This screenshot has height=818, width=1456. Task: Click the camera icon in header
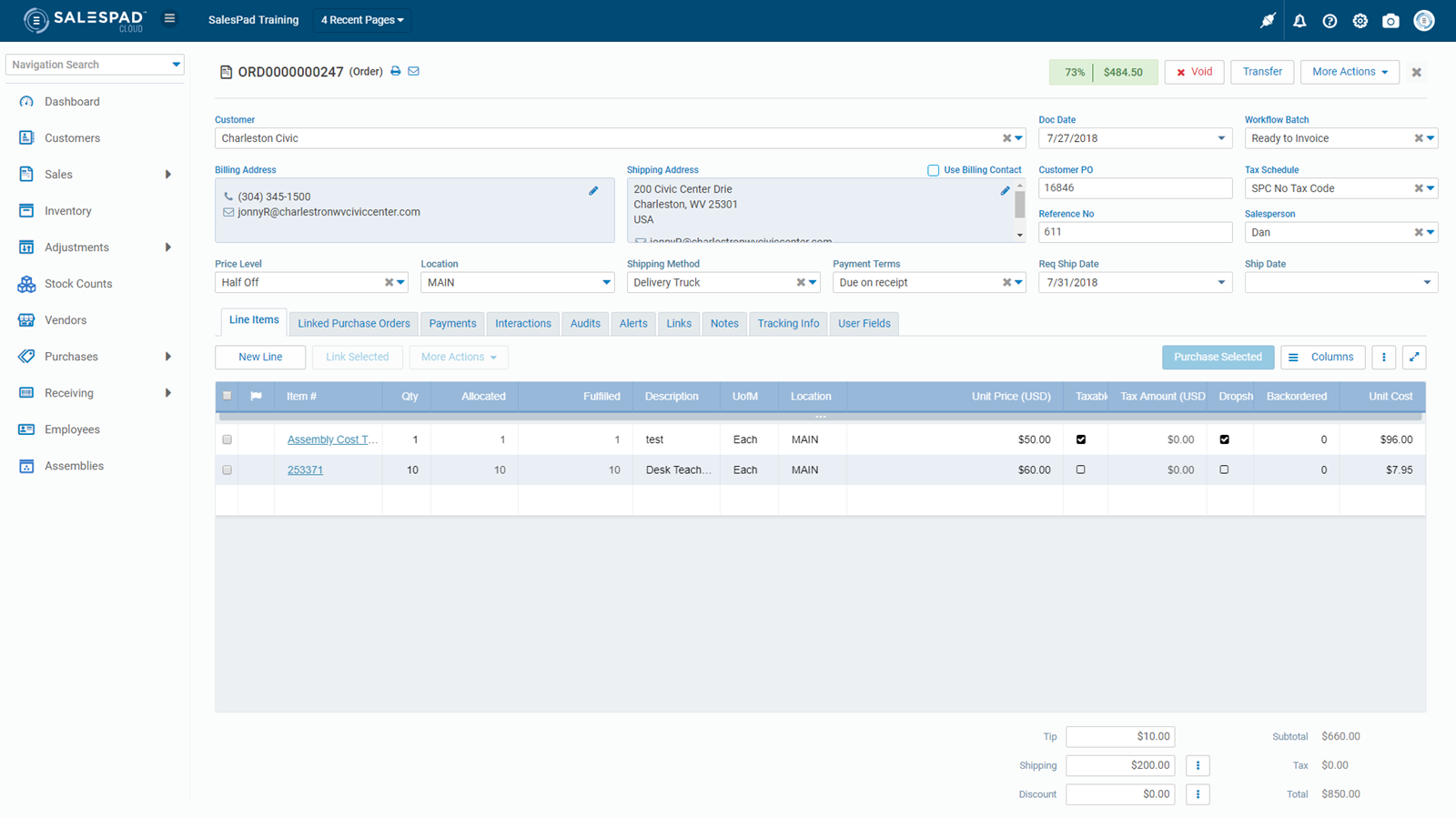point(1390,20)
